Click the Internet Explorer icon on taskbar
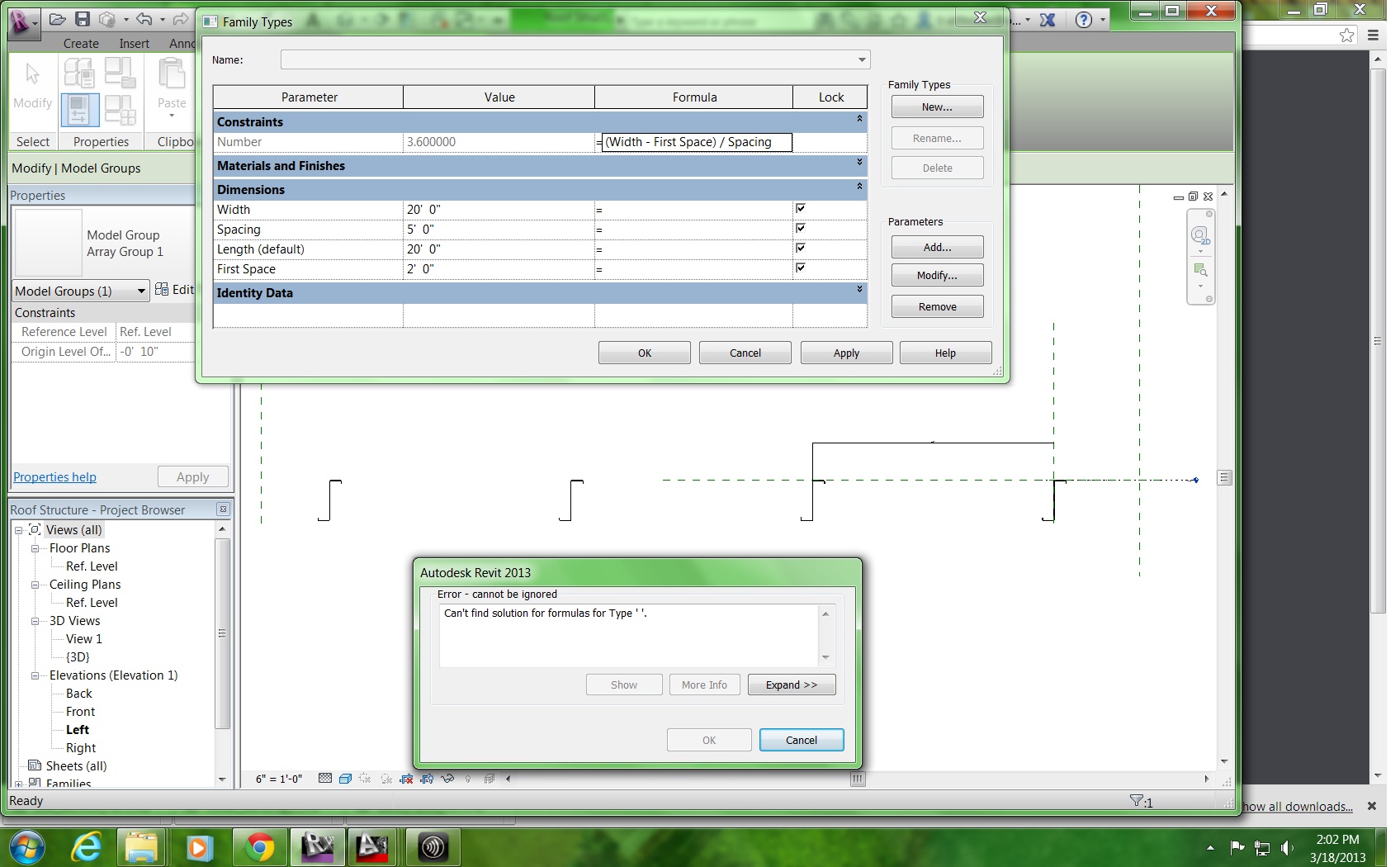This screenshot has height=867, width=1400. point(87,847)
